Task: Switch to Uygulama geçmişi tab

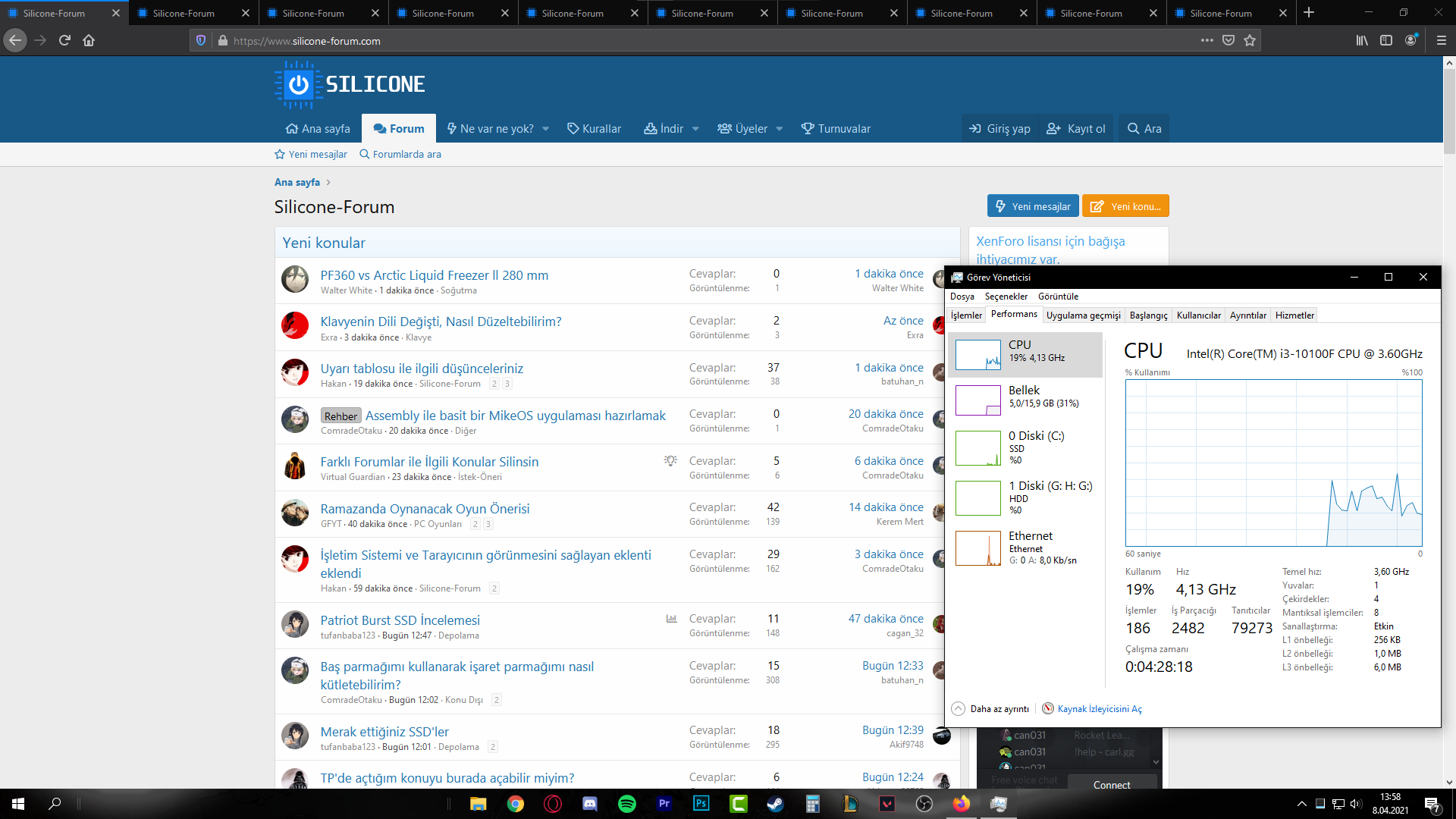Action: (x=1083, y=315)
